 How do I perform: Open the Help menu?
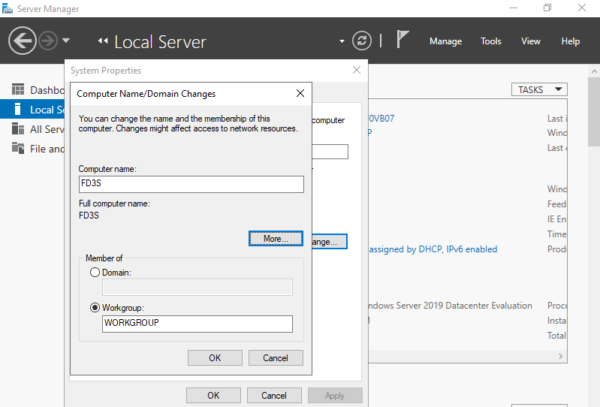tap(570, 41)
